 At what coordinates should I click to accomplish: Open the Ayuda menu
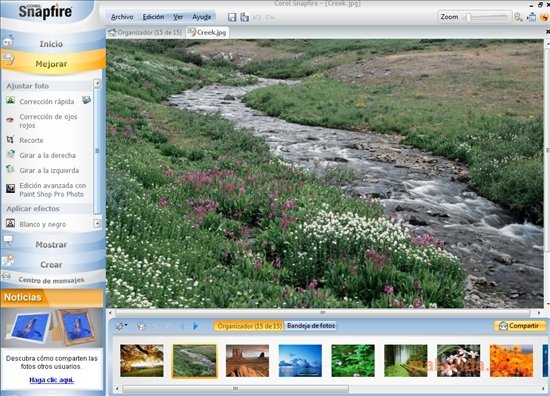tap(202, 17)
